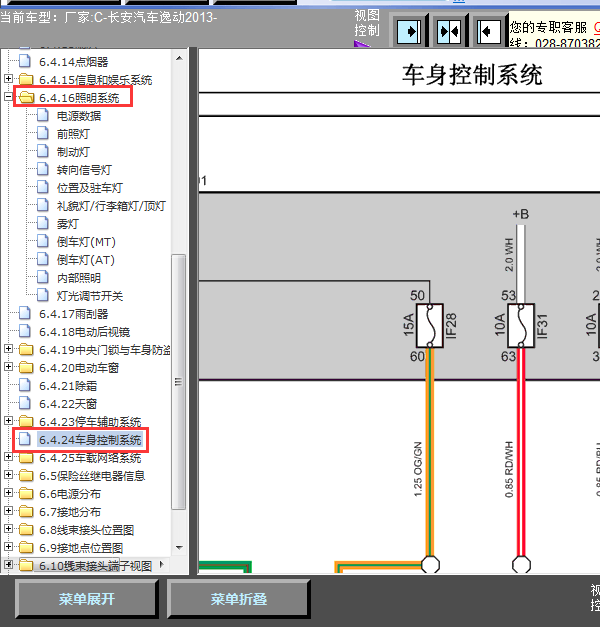
Task: Click the tree scrollbar down arrow
Action: pos(179,548)
